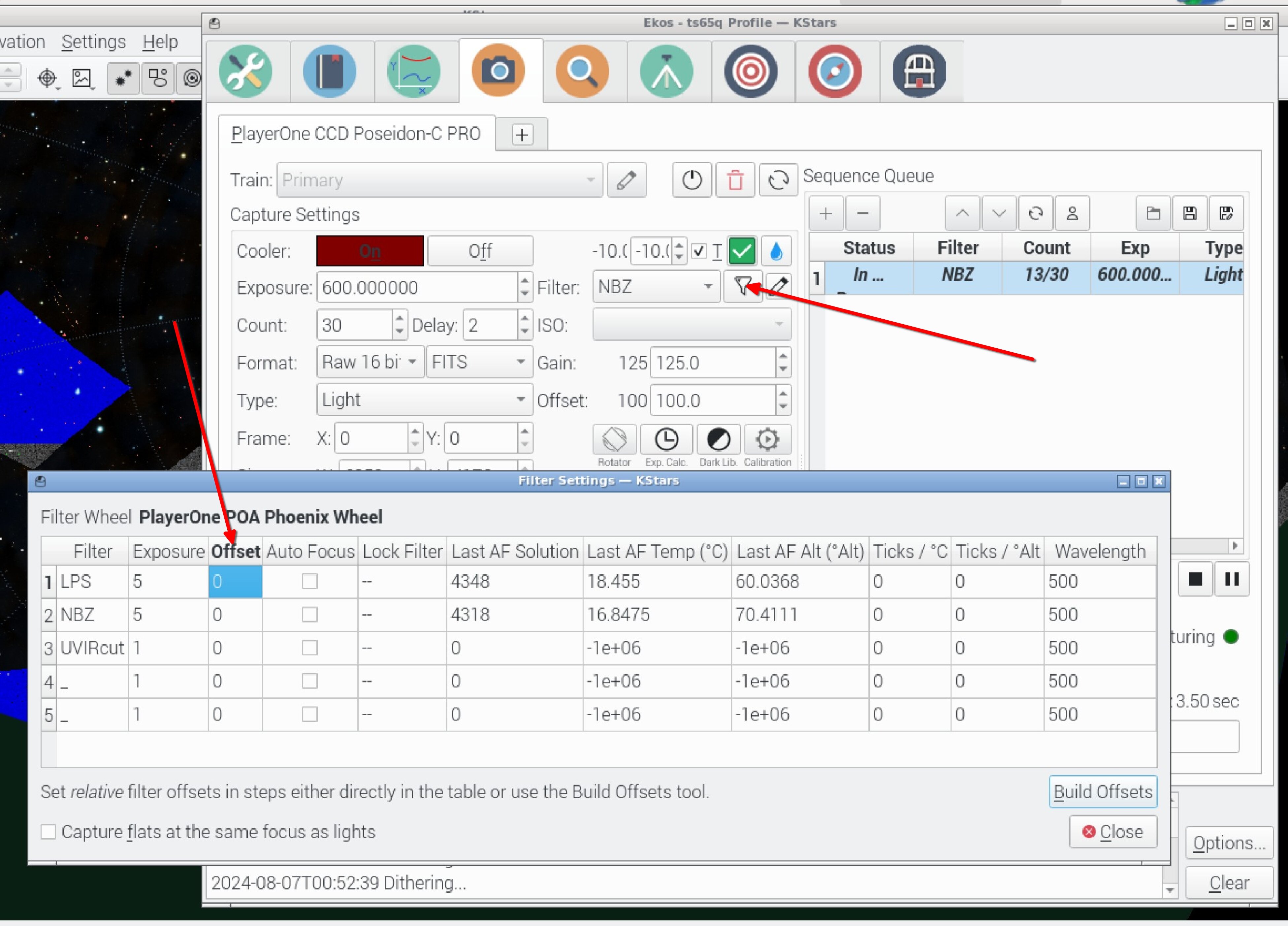Toggle the cooler temperature enforce checkbox
Viewport: 1288px width, 926px height.
(x=699, y=251)
